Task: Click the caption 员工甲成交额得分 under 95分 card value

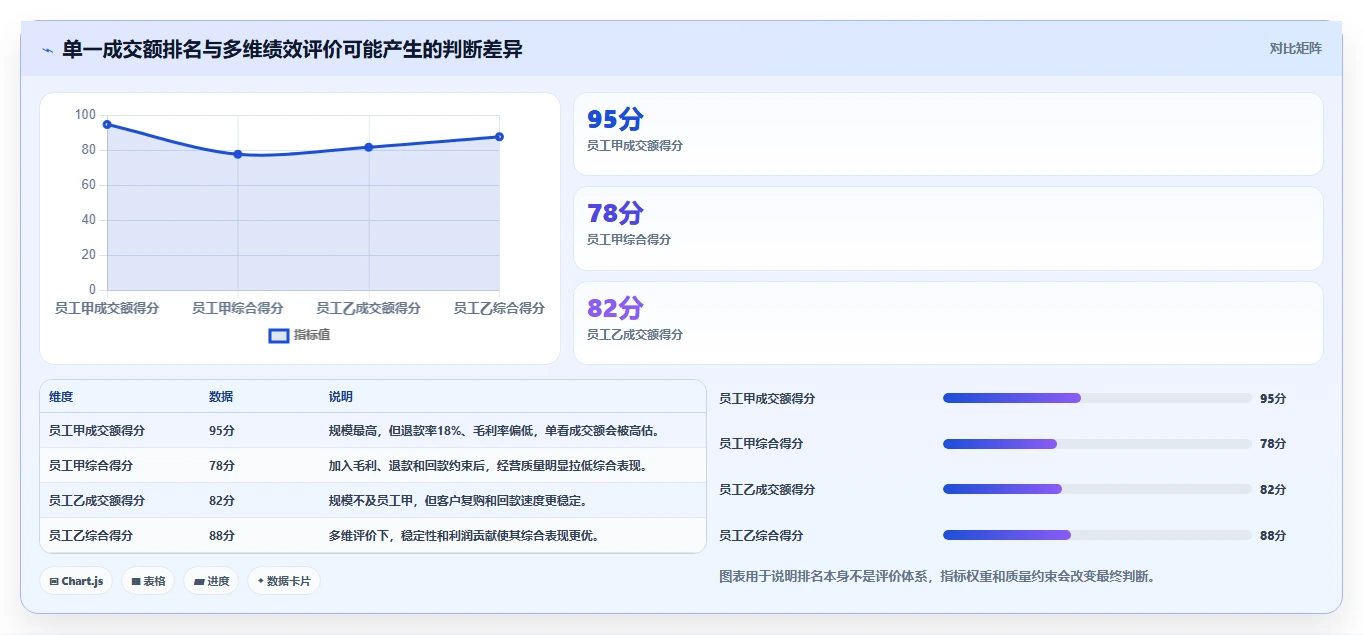Action: pos(635,145)
